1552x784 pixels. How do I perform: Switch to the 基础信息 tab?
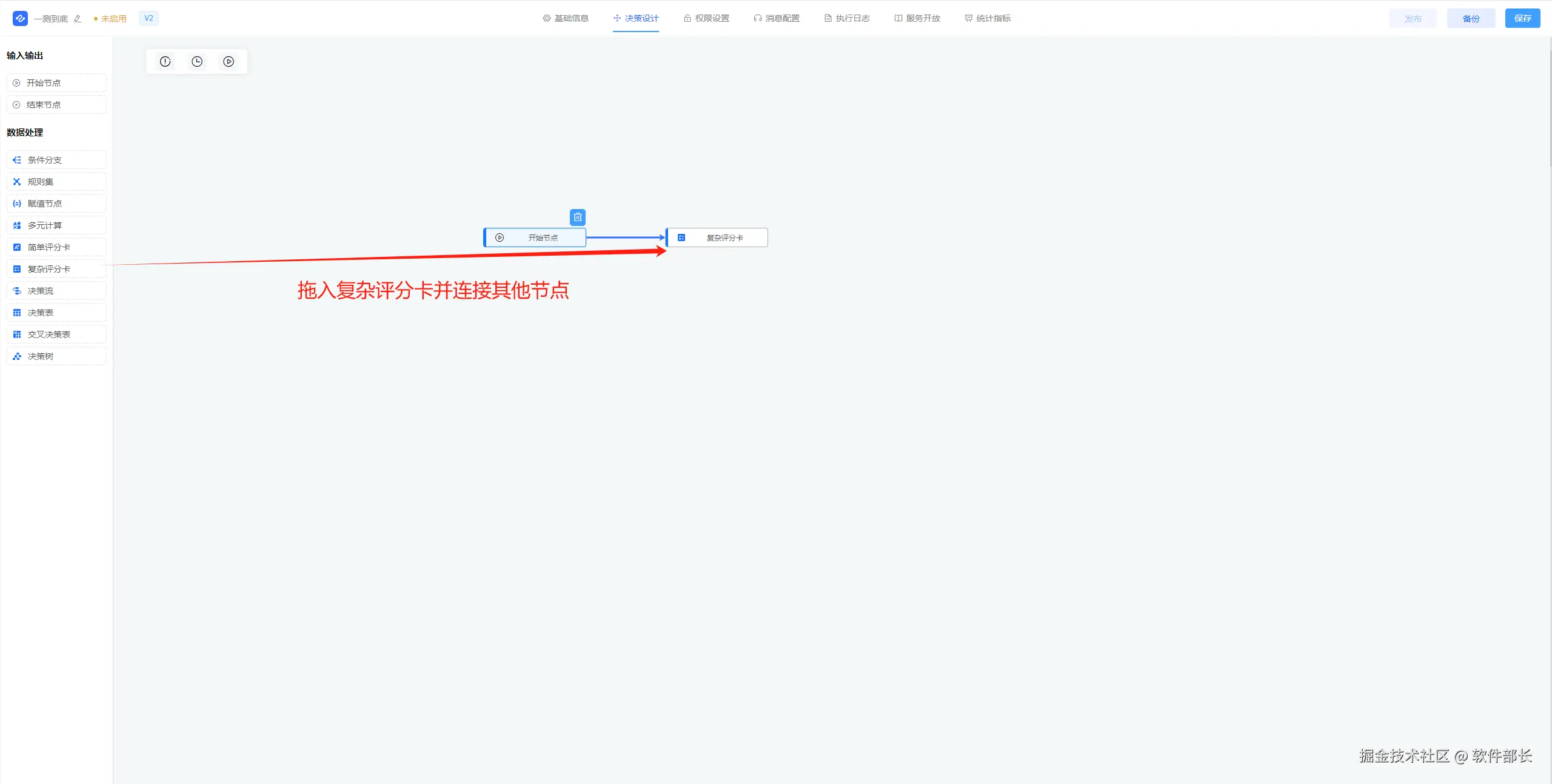tap(565, 18)
